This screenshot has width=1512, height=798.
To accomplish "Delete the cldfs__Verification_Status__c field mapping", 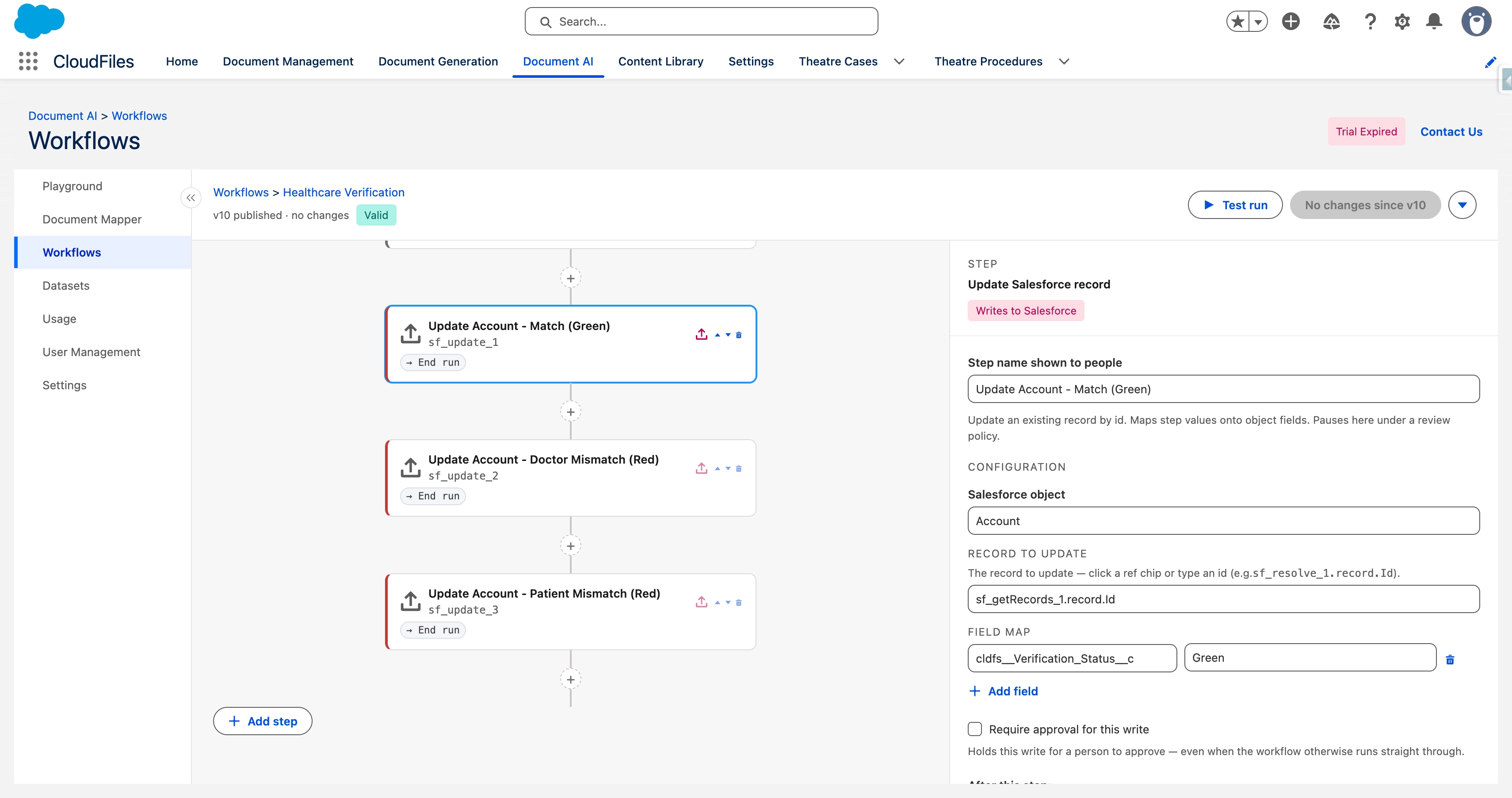I will [1450, 660].
